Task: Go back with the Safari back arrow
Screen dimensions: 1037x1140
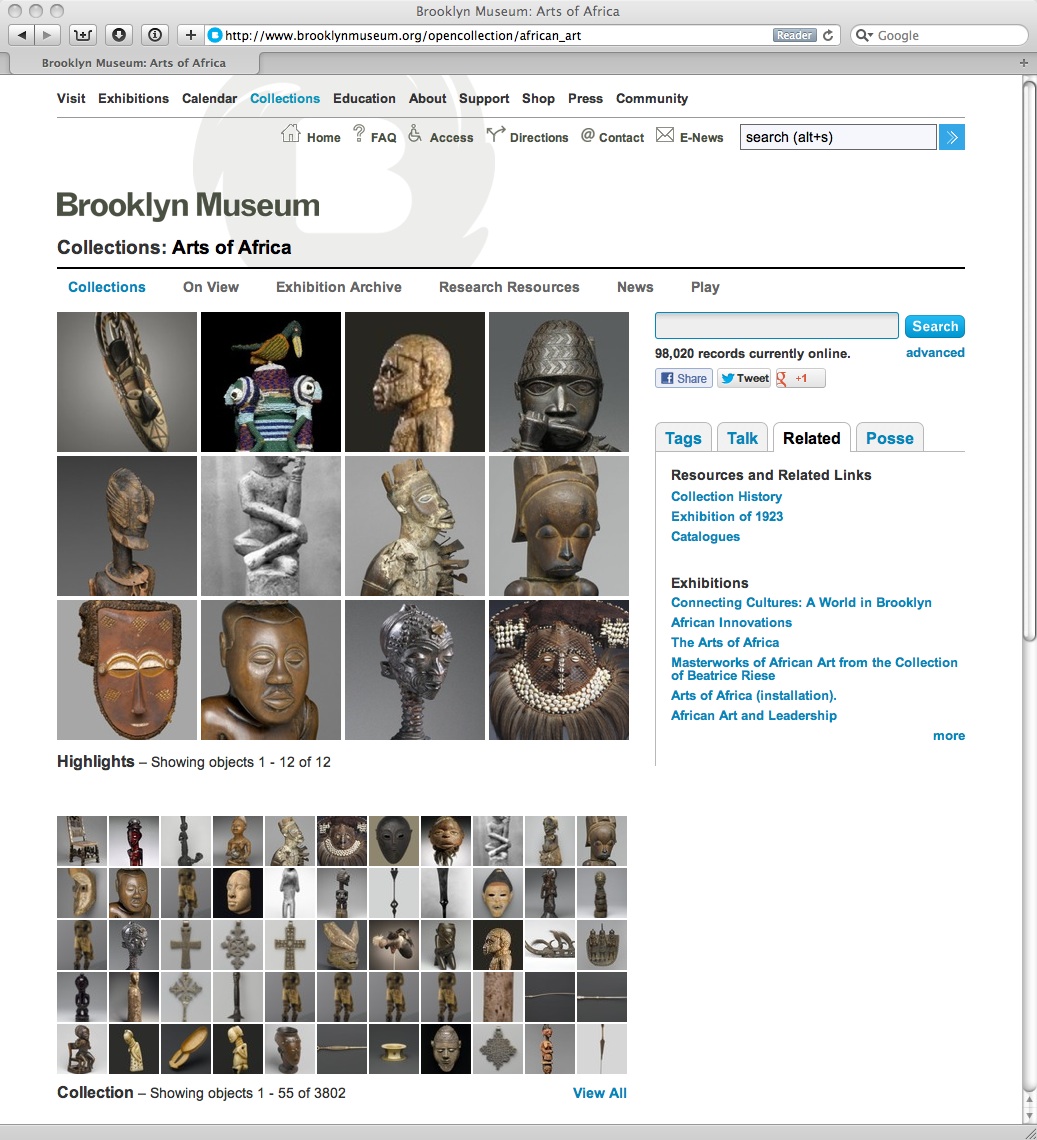Action: pyautogui.click(x=21, y=35)
